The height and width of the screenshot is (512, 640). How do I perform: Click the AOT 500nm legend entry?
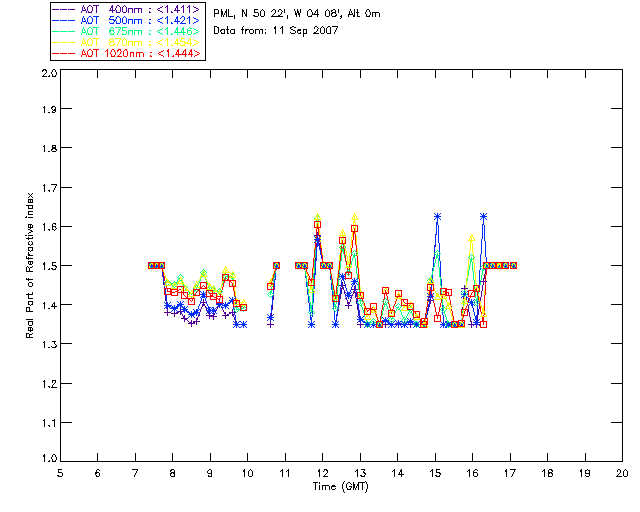[x=127, y=20]
